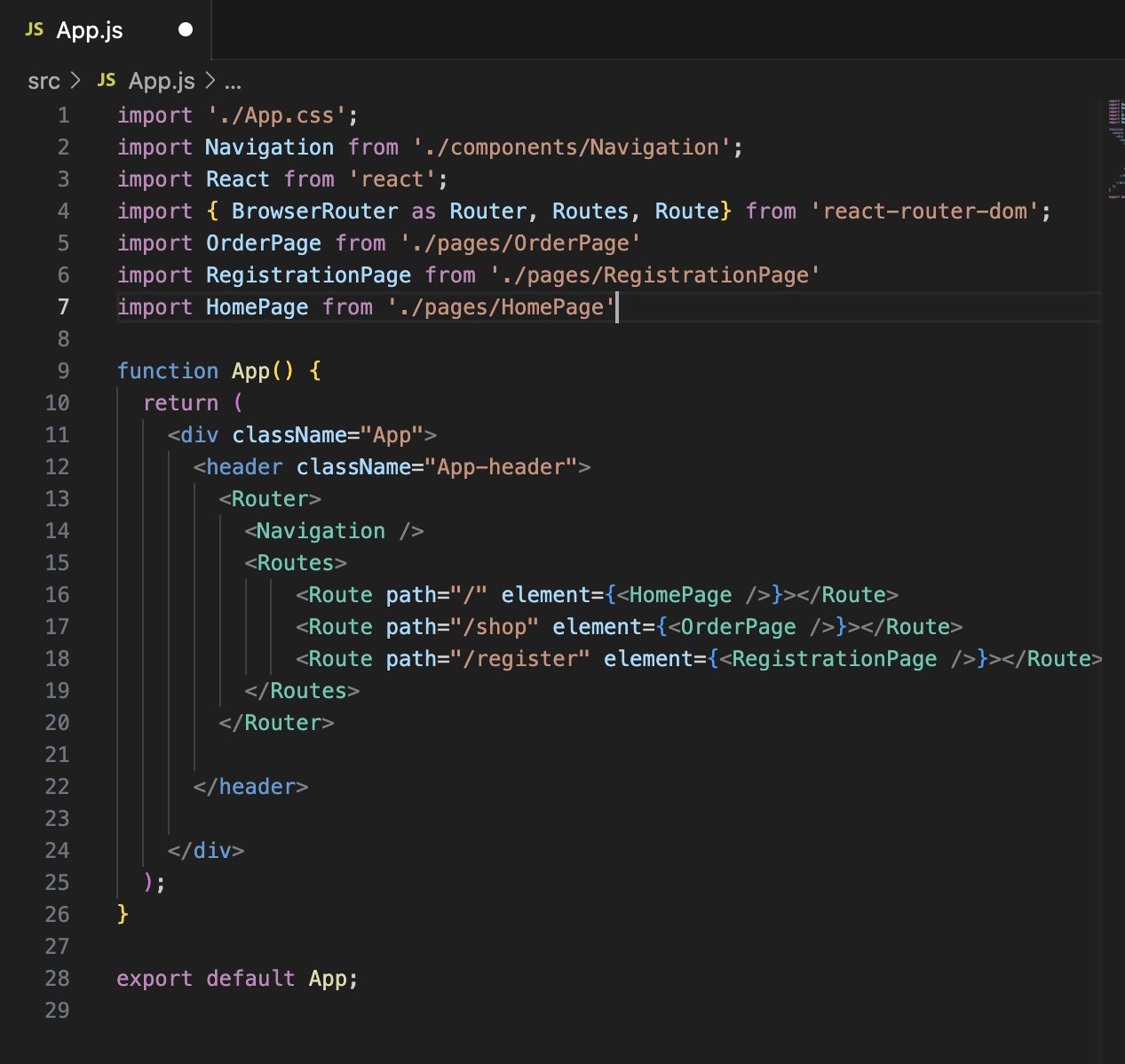This screenshot has height=1064, width=1125.
Task: Click line number 1 in the gutter
Action: (62, 115)
